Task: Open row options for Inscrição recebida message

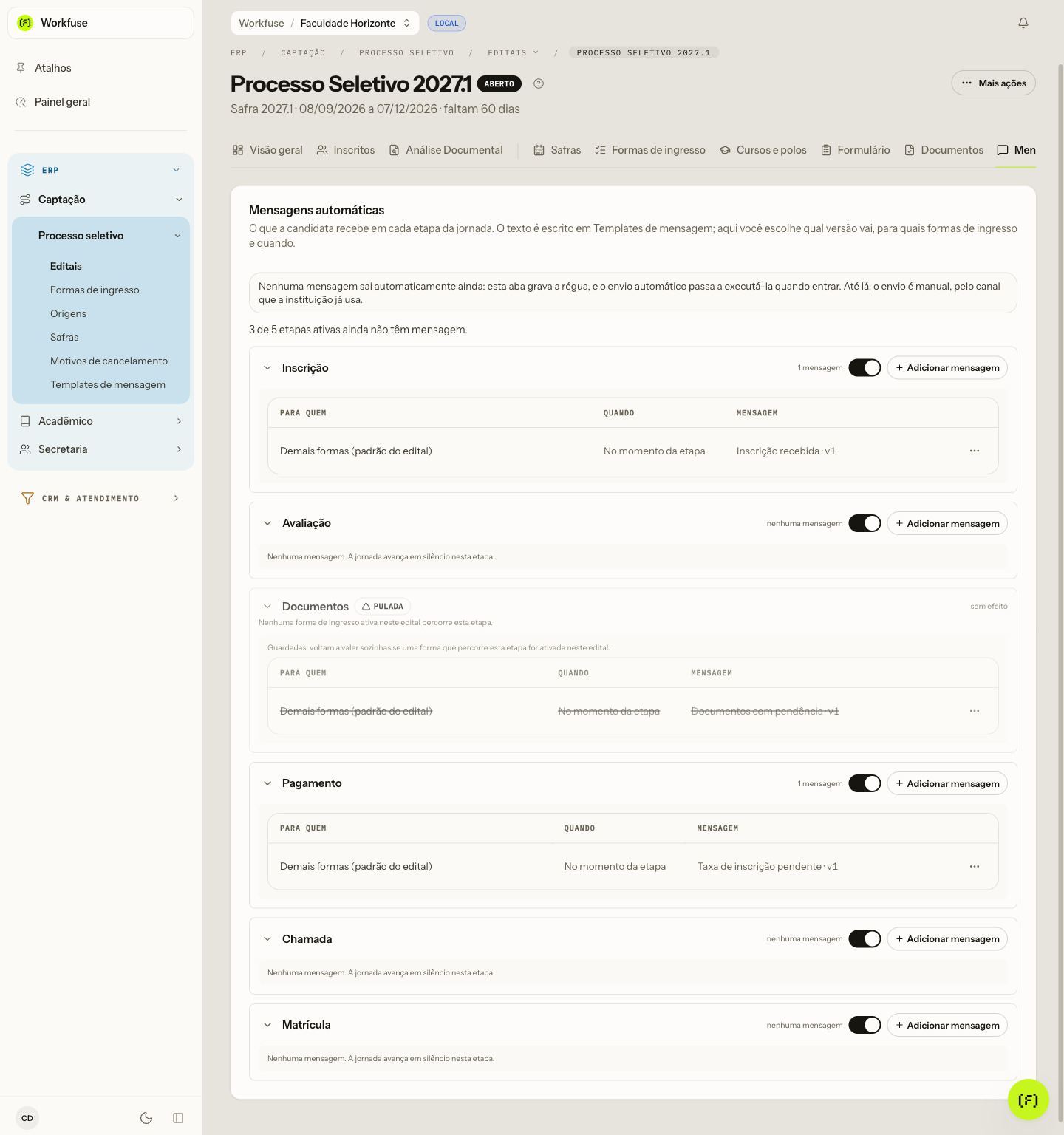Action: pos(975,451)
